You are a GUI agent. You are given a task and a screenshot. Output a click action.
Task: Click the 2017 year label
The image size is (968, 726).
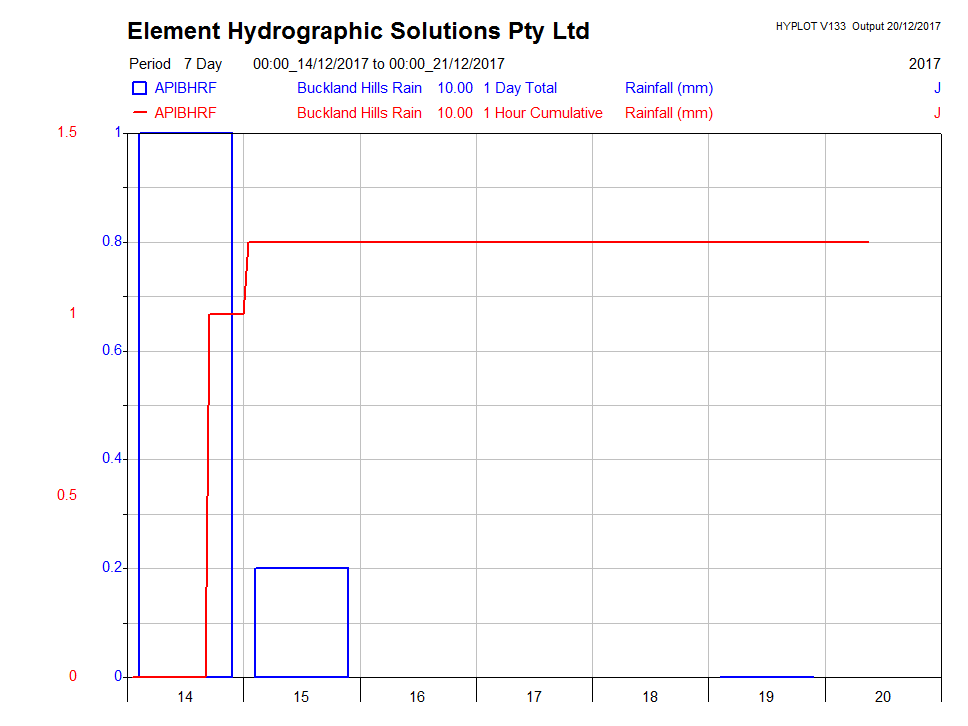point(924,64)
